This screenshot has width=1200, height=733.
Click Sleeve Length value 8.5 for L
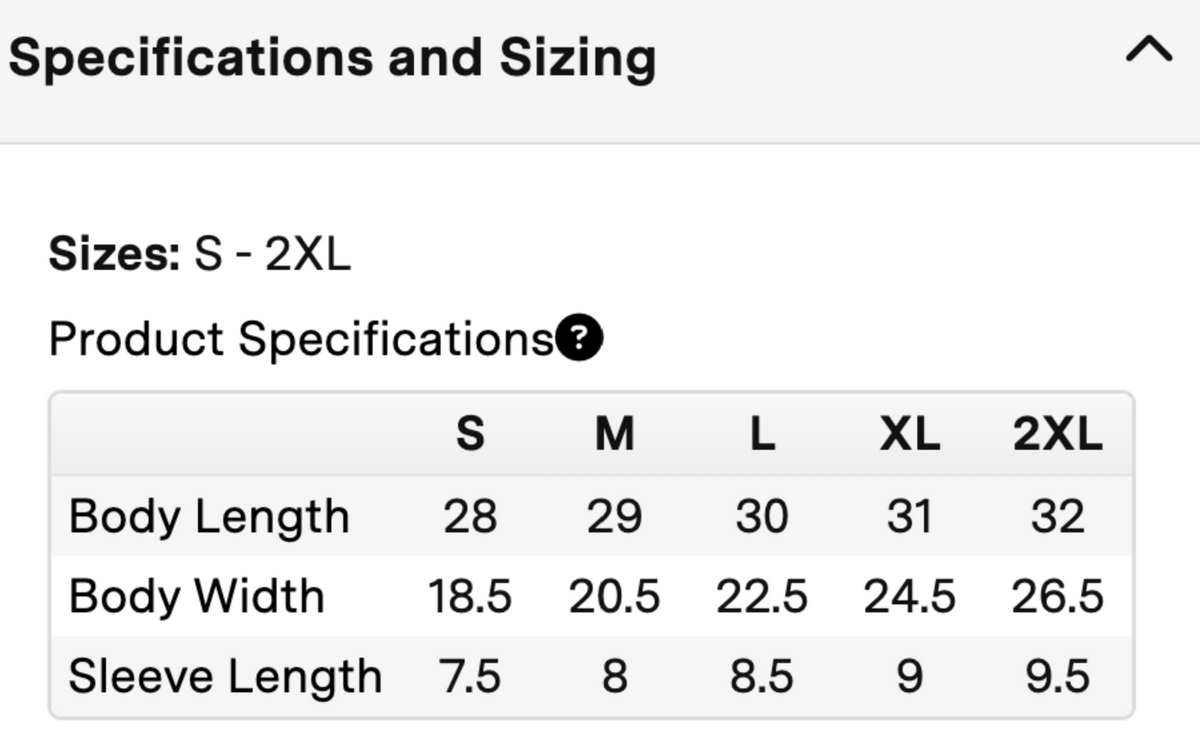point(762,677)
